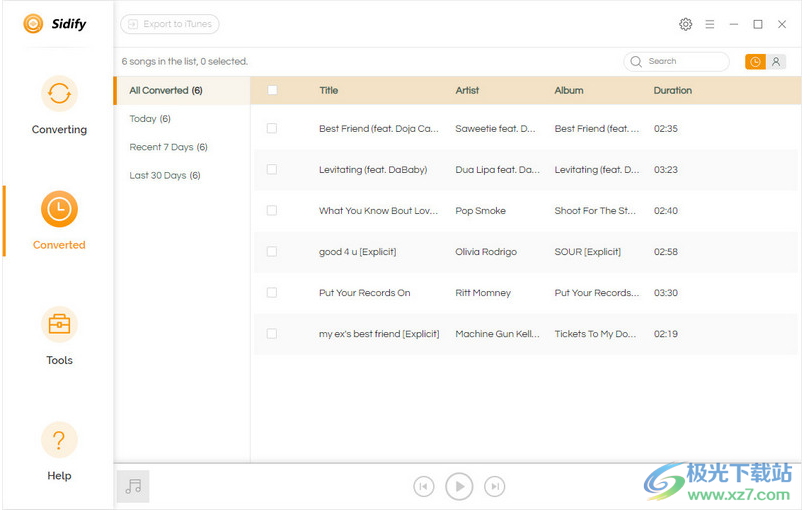Select song Best Friend (feat. Doja Ca...
This screenshot has width=803, height=511.
tap(379, 129)
